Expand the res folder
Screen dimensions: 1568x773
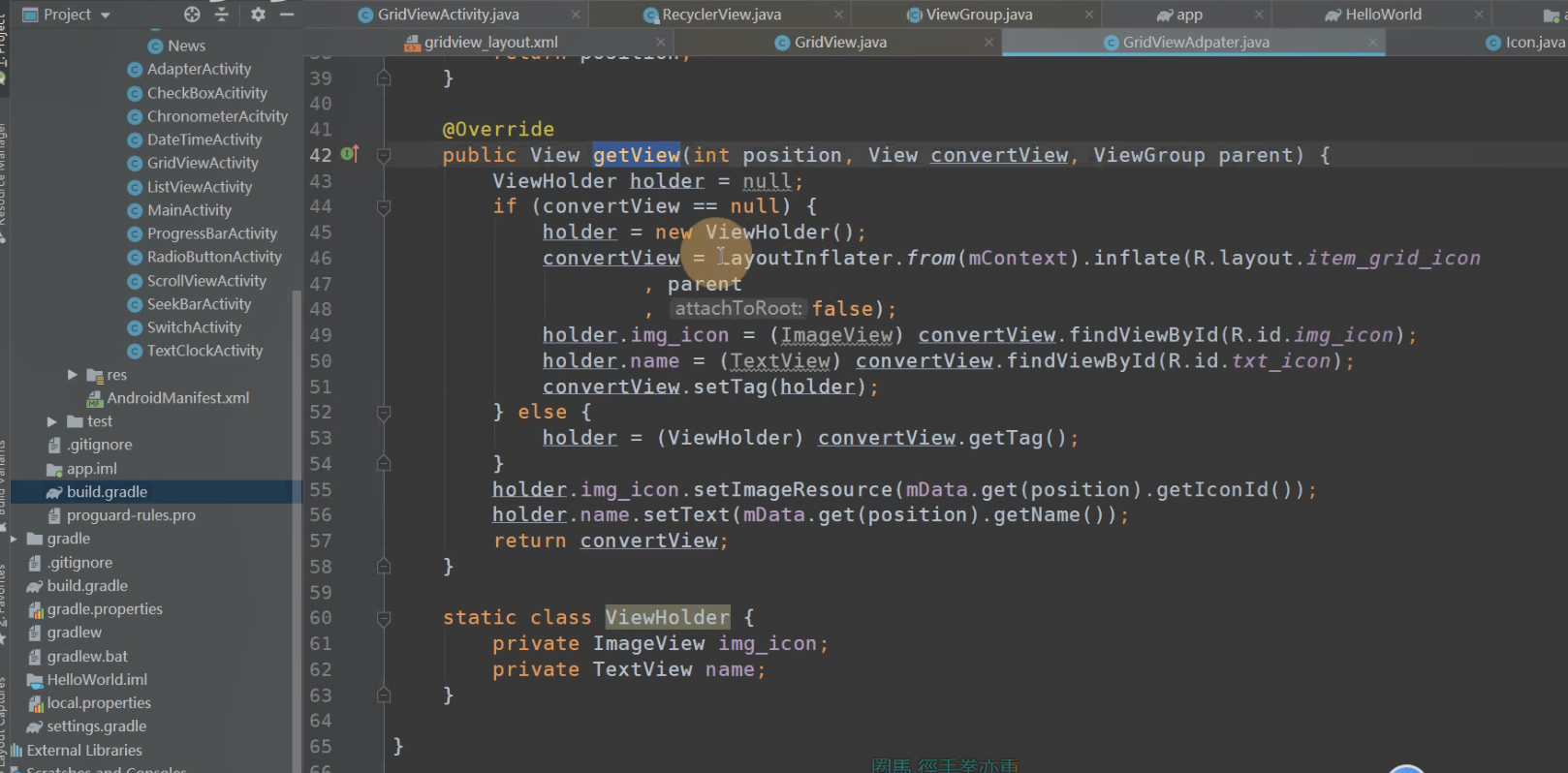(x=72, y=374)
